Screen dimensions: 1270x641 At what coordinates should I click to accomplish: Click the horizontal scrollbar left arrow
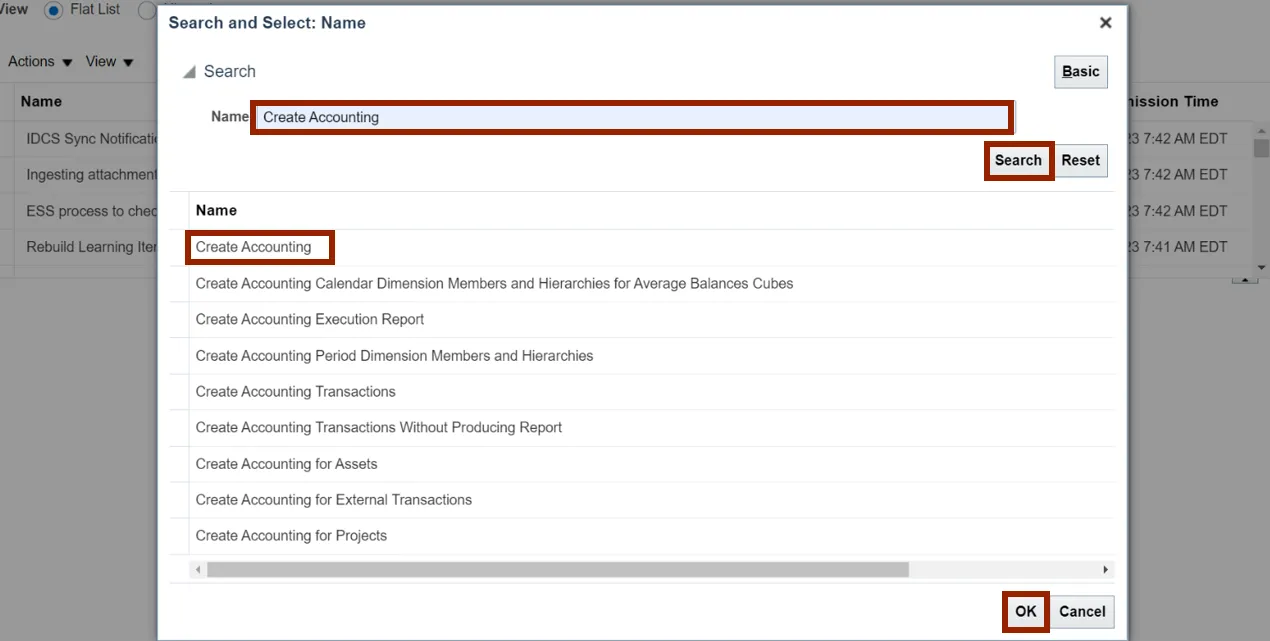(x=198, y=570)
